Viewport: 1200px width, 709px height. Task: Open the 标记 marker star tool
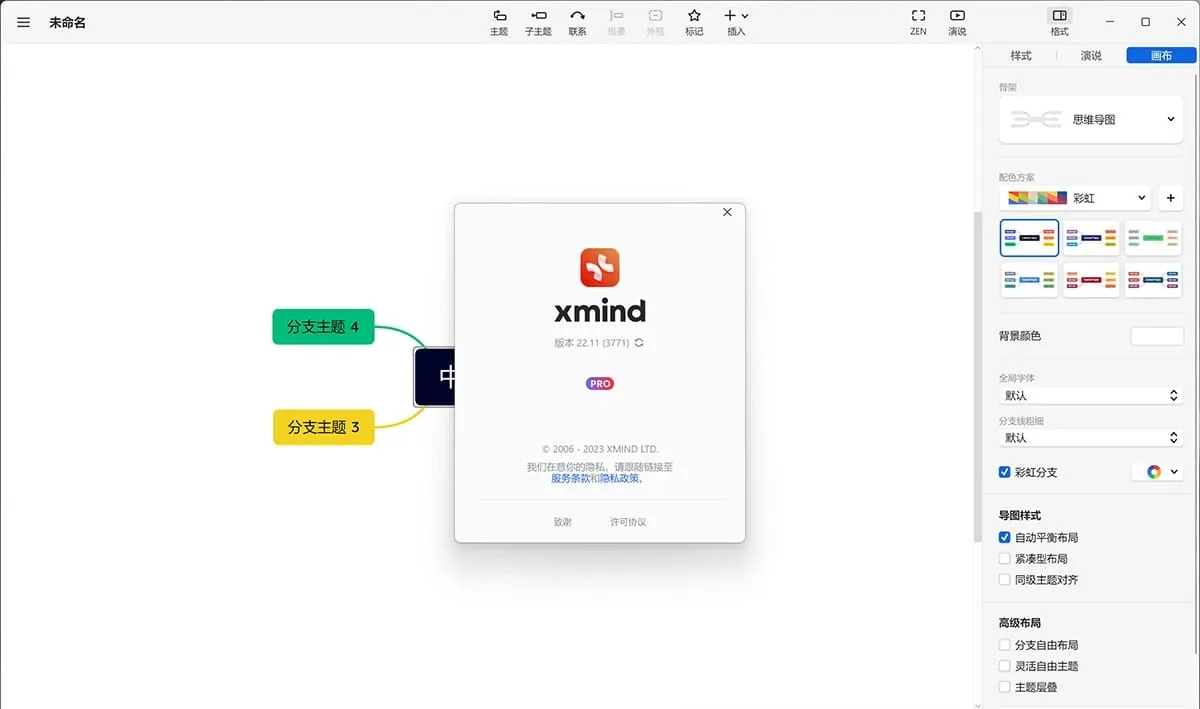694,22
